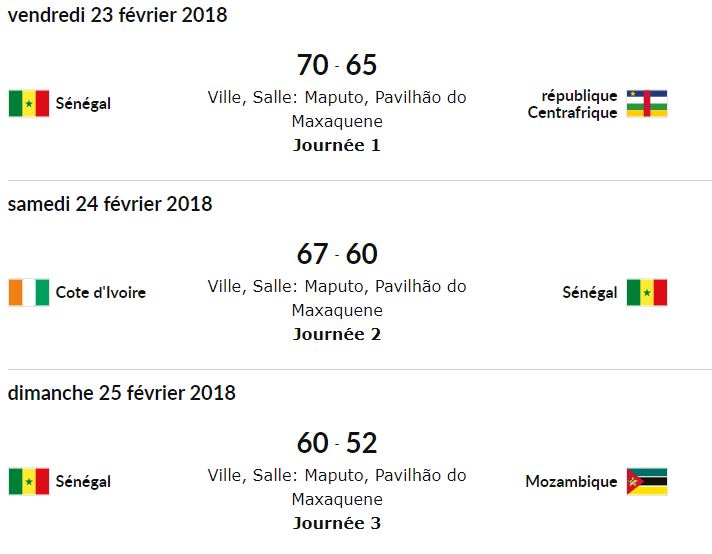The height and width of the screenshot is (554, 712).
Task: Open the 70 - 65 match score
Action: (337, 65)
